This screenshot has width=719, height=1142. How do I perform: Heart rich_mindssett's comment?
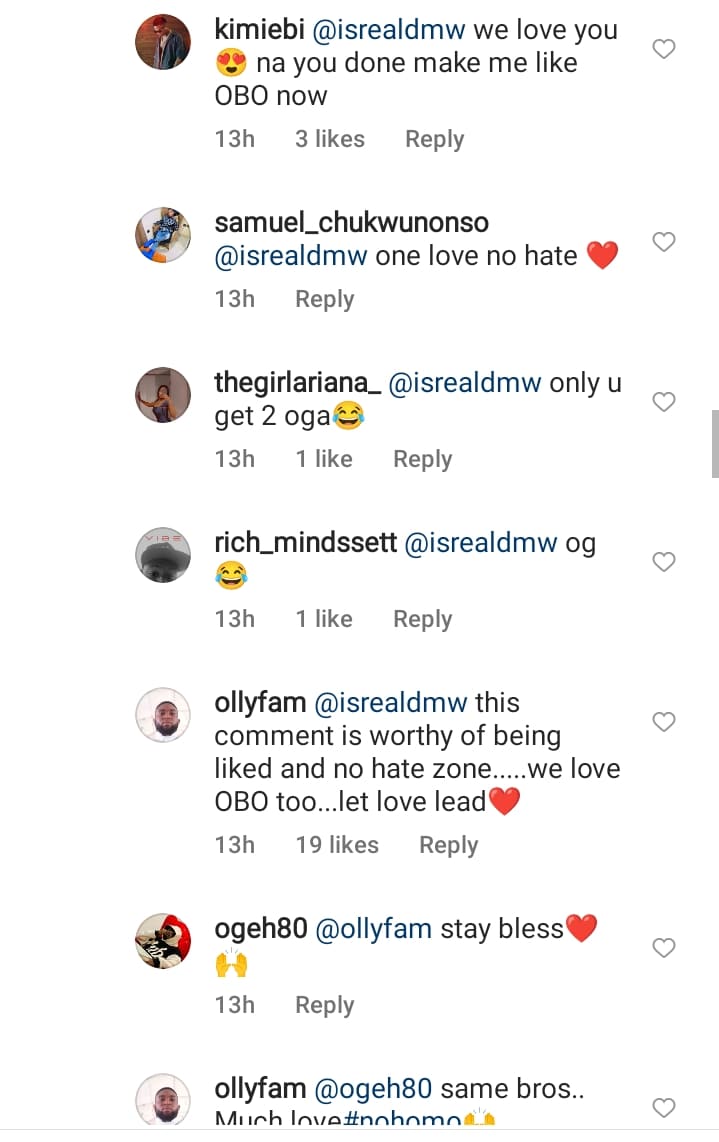[664, 562]
